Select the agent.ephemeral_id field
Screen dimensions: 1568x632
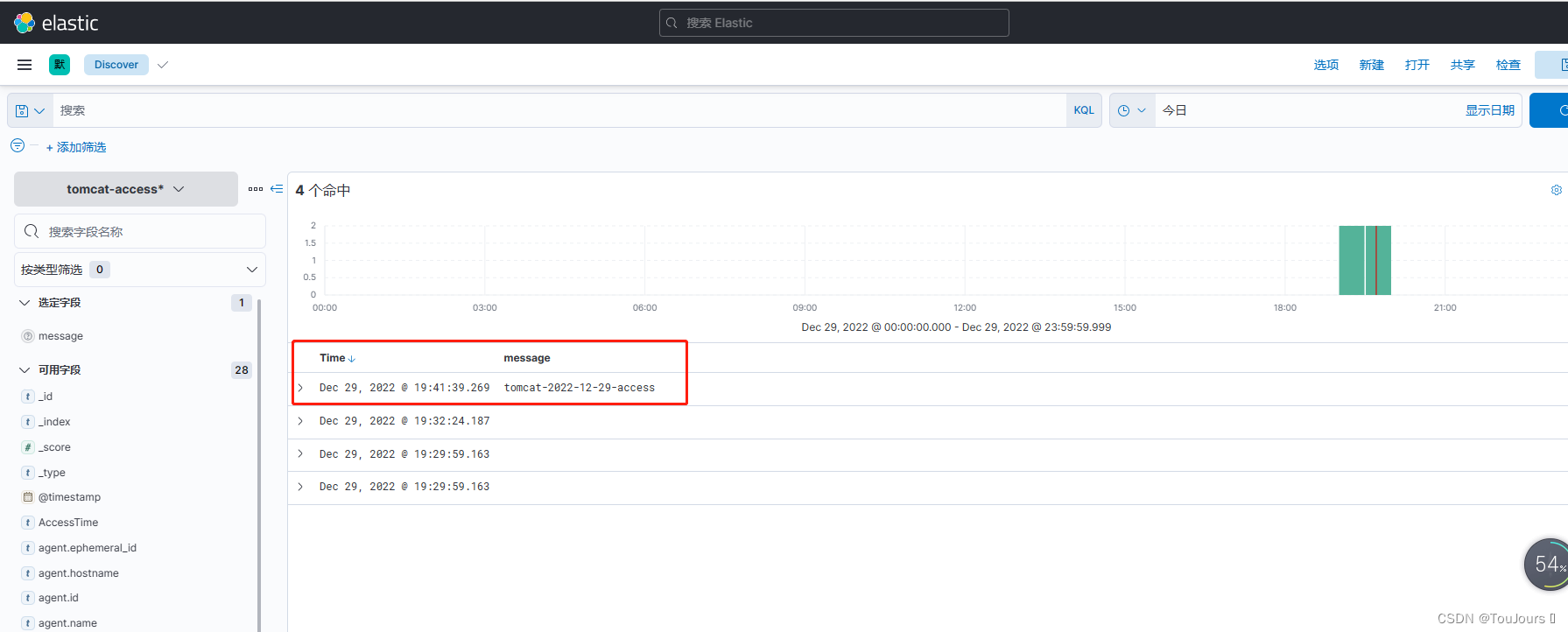point(88,548)
